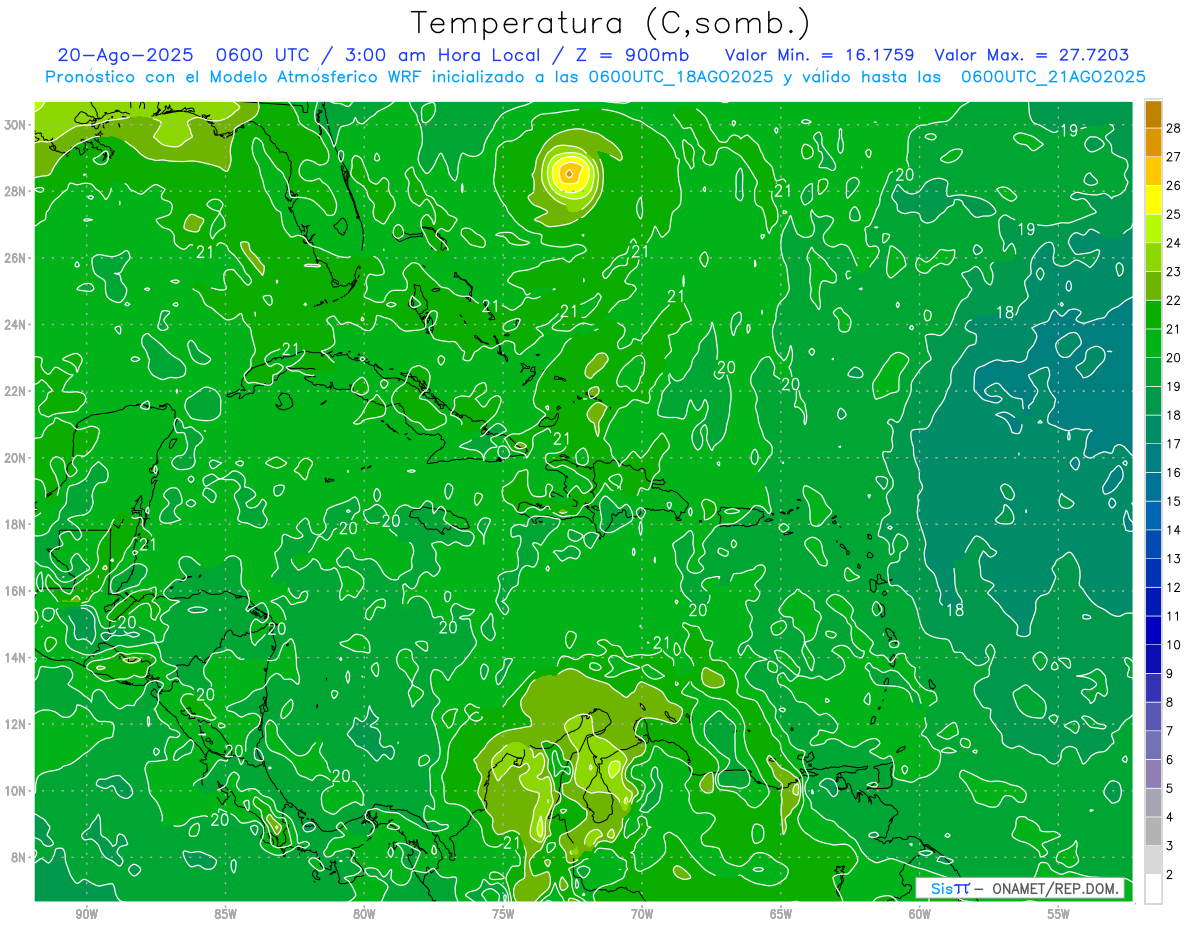Click the '18' contour label near 24N
Viewport: 1200px width, 927px height.
1005,312
